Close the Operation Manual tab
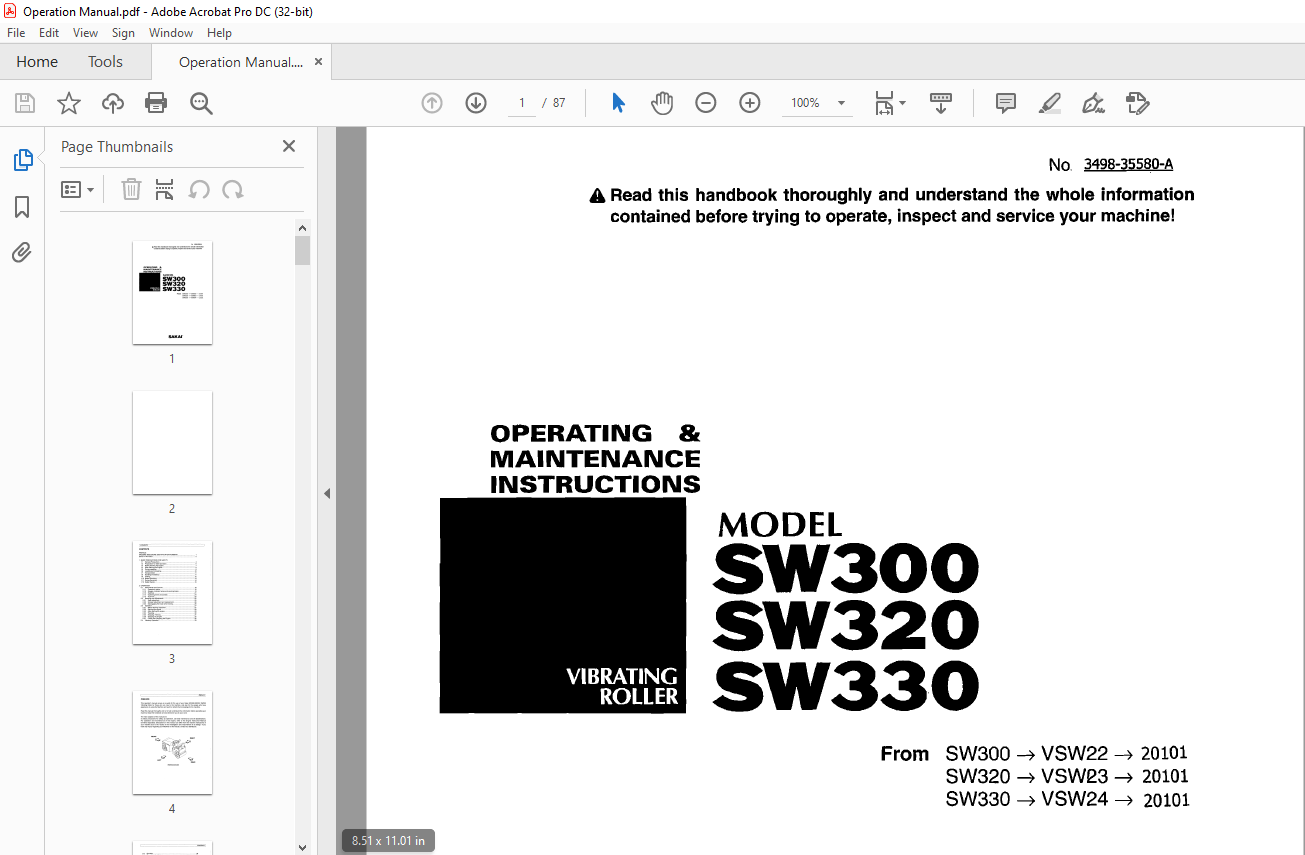Screen dimensions: 1305x855 [x=319, y=62]
